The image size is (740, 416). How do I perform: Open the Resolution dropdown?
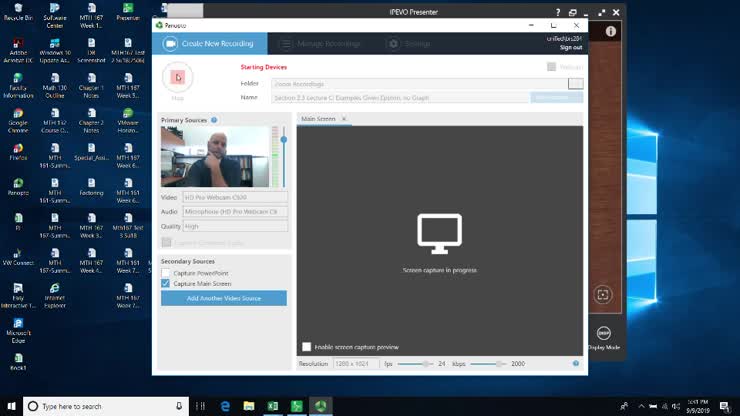355,364
